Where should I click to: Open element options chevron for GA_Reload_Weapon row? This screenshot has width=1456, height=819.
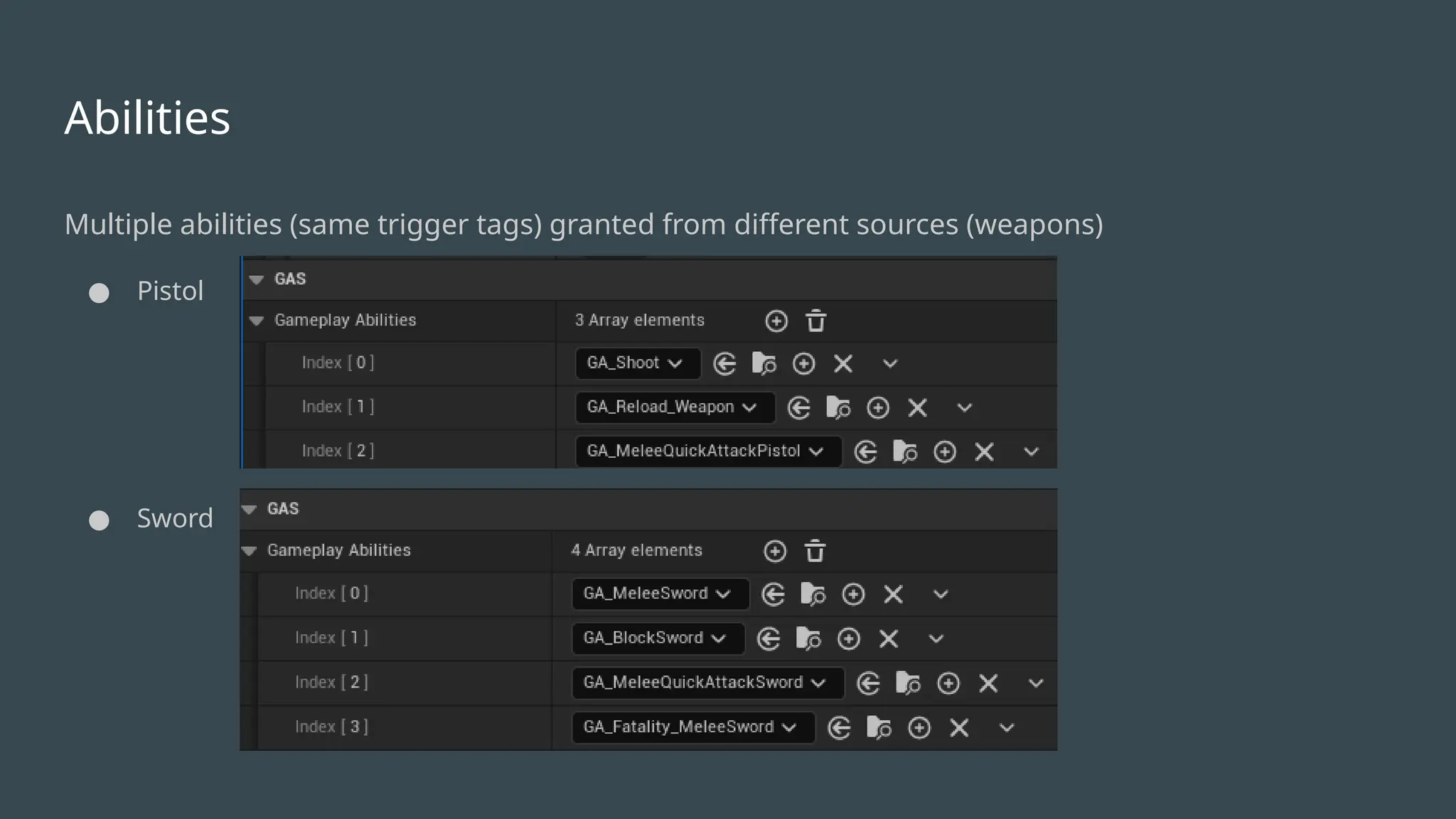tap(965, 408)
